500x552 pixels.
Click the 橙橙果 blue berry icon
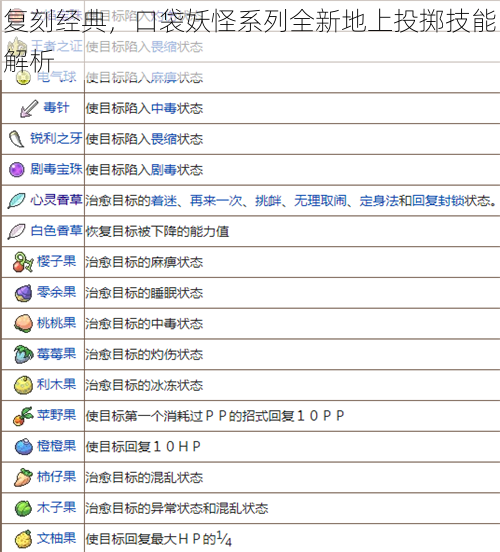tap(23, 446)
